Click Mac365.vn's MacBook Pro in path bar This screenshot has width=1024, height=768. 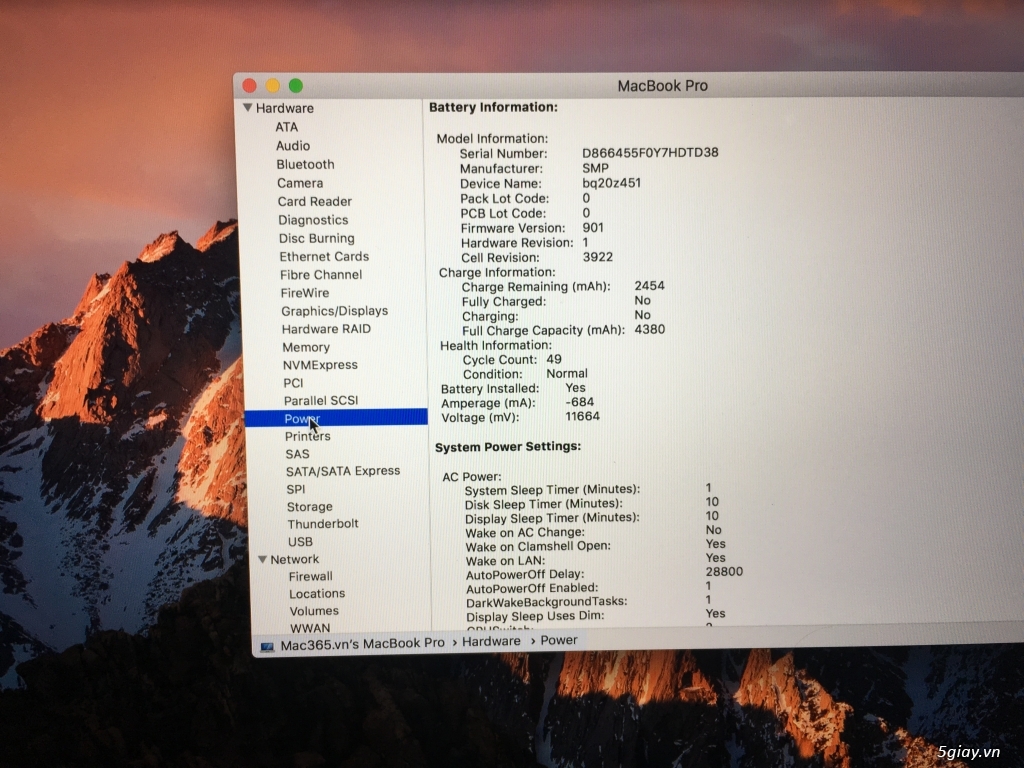pos(362,644)
